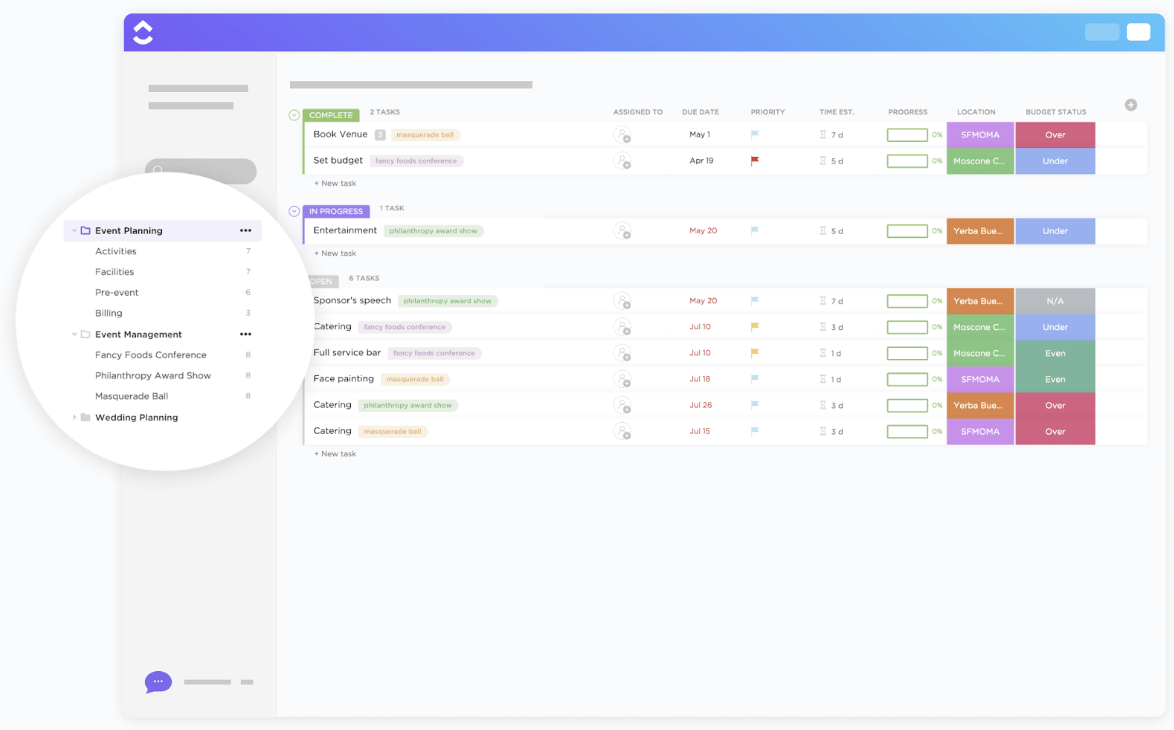Open Event Management folder options ellipsis

[246, 334]
